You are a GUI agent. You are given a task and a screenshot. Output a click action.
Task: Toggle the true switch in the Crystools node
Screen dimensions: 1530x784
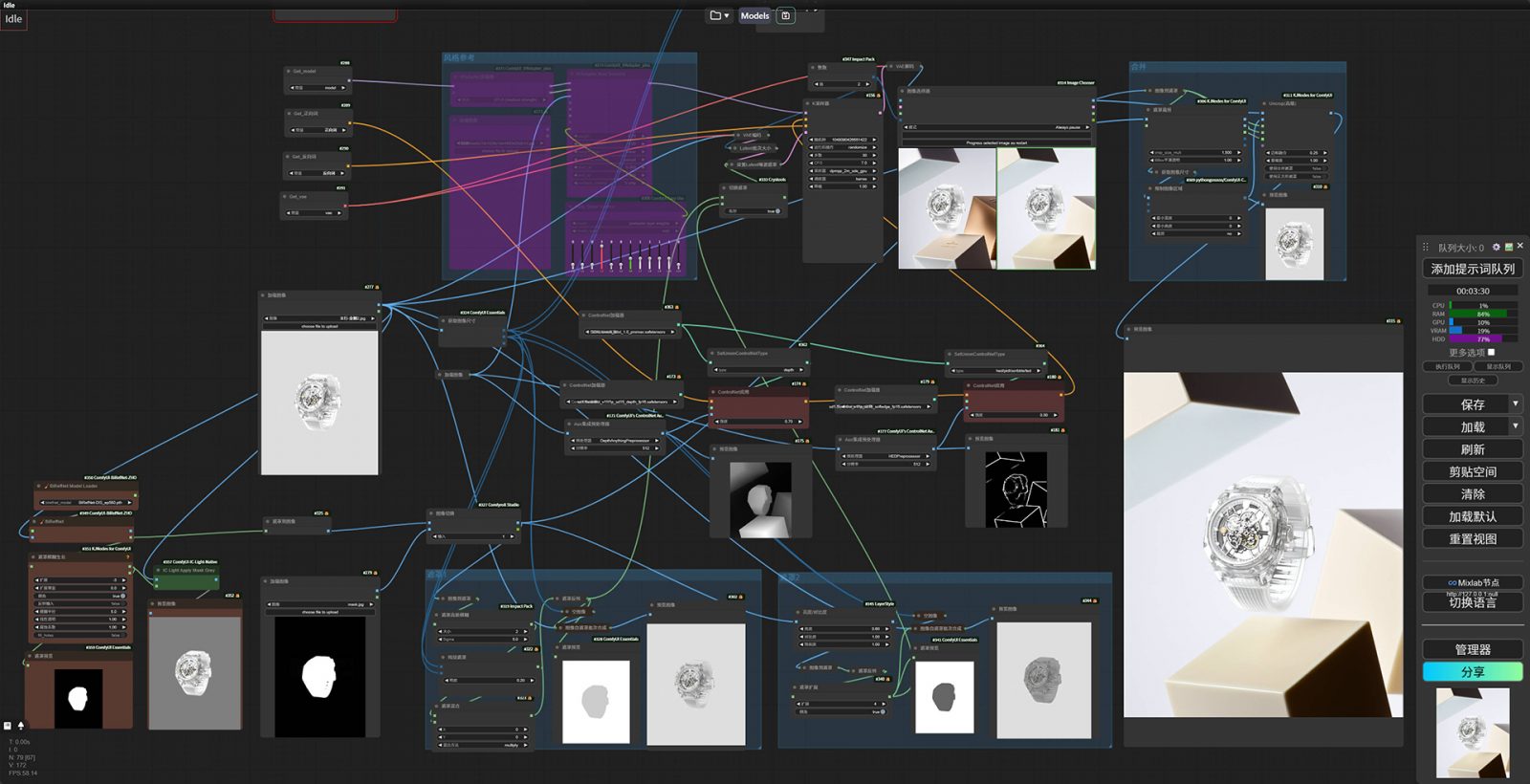(776, 210)
